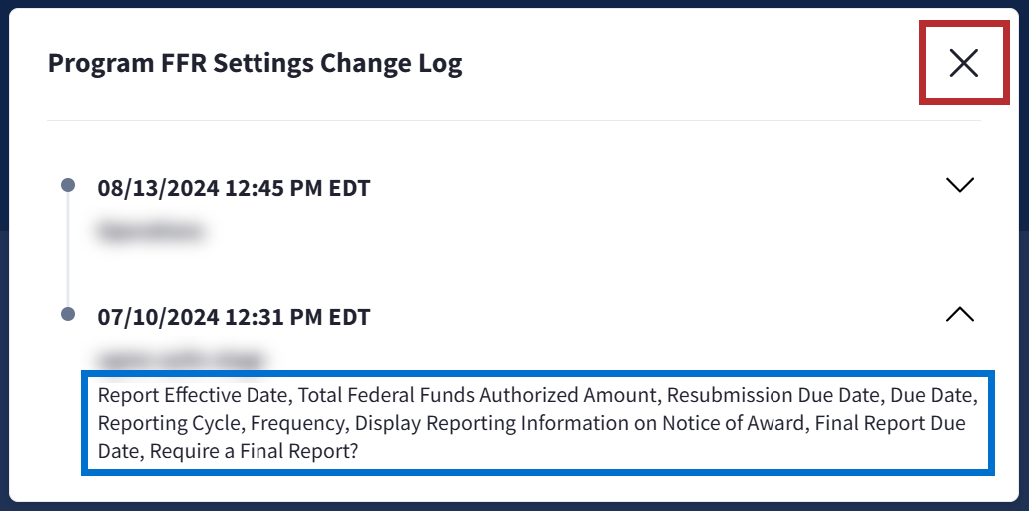This screenshot has width=1029, height=511.
Task: Click the horizontal divider below the dialog title
Action: point(514,121)
